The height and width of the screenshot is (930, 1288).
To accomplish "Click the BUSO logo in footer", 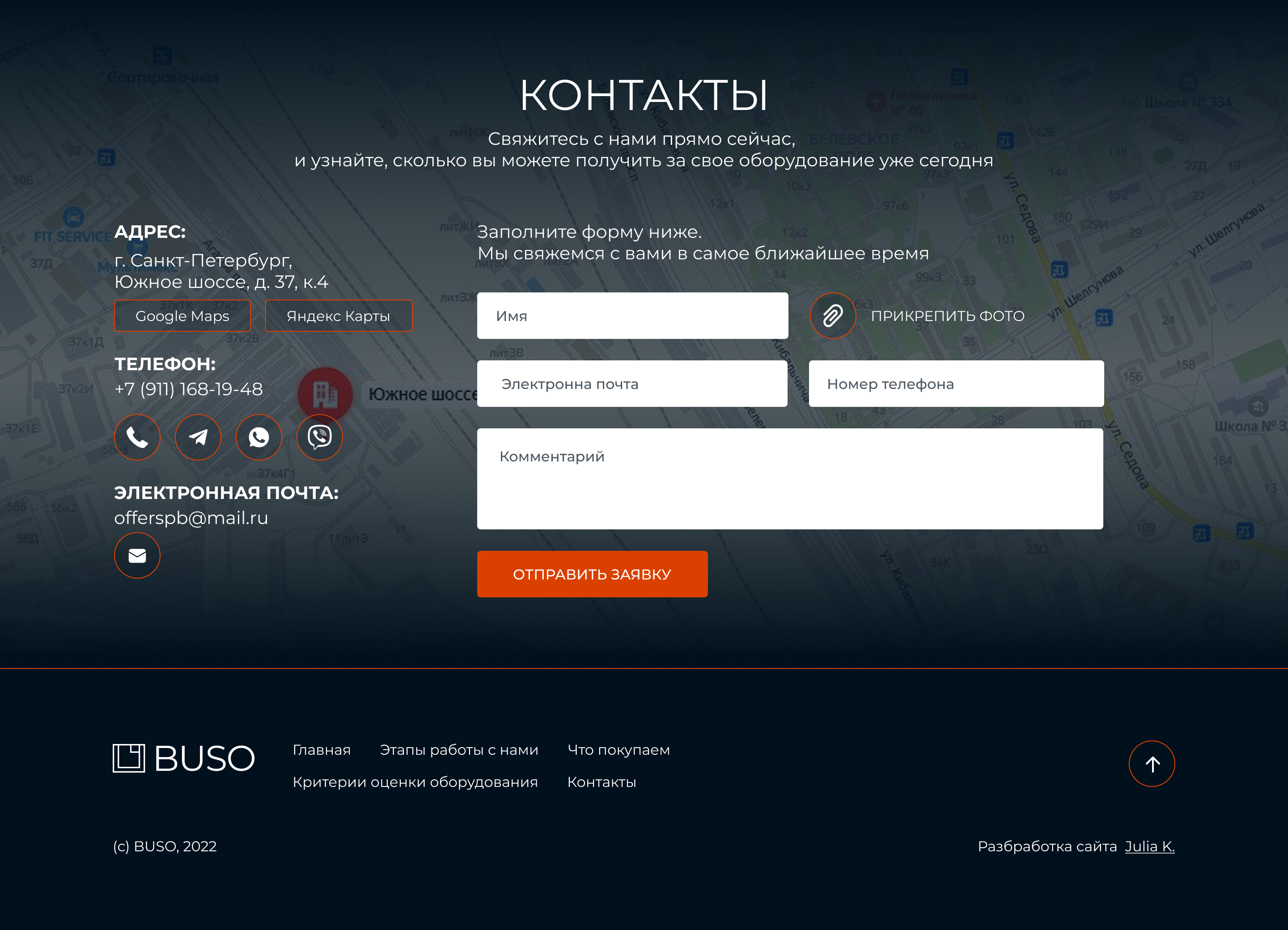I will click(183, 759).
